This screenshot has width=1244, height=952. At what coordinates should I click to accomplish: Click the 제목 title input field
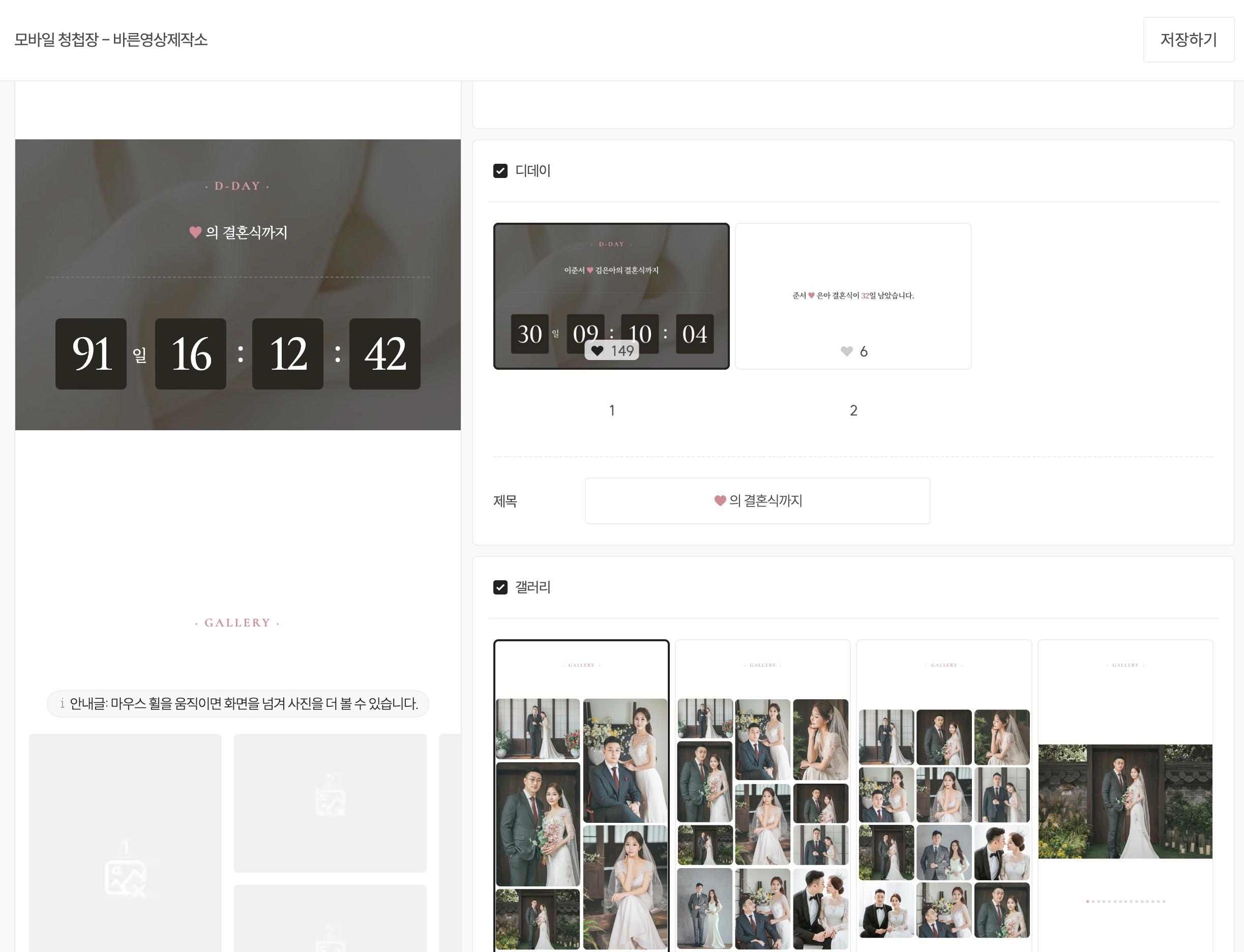[x=757, y=500]
